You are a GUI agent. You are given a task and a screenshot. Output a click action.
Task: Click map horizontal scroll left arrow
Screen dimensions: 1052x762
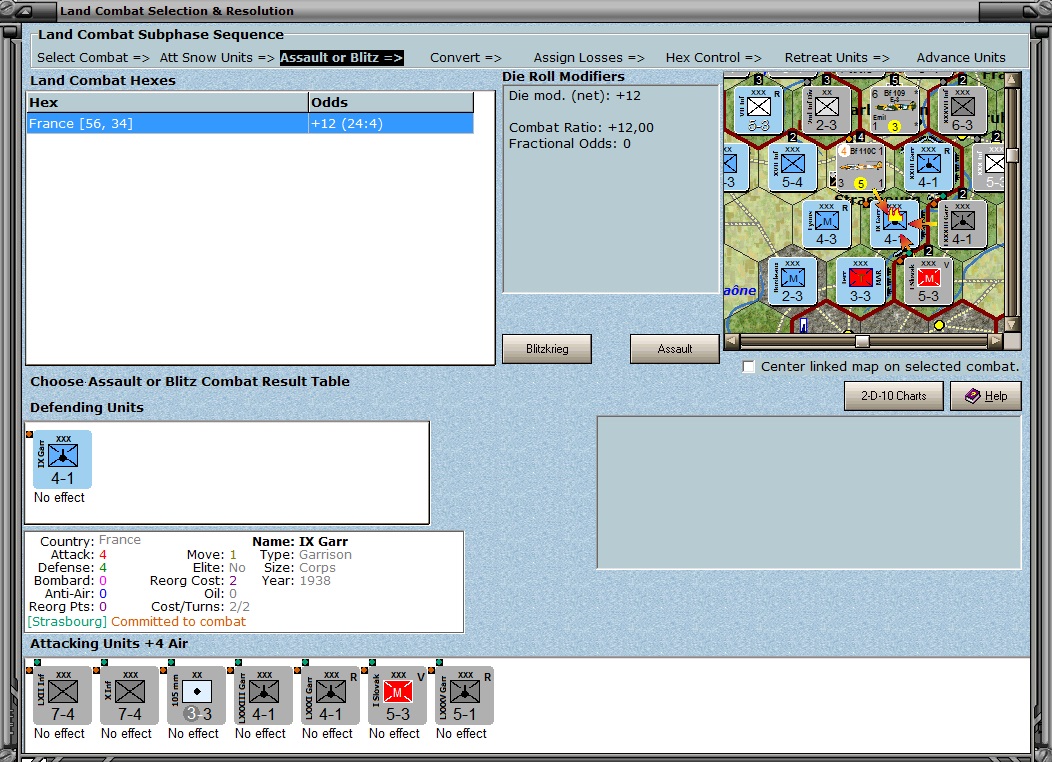[732, 341]
